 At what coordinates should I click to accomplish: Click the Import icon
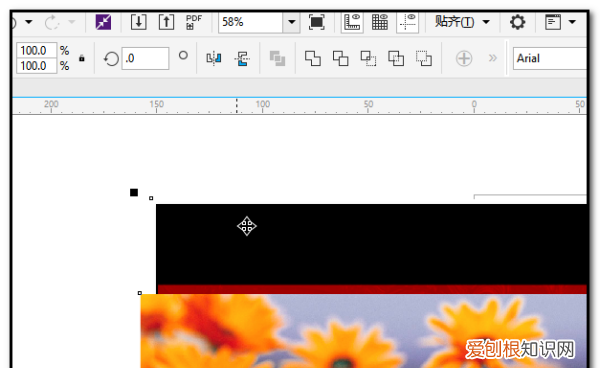[x=139, y=22]
